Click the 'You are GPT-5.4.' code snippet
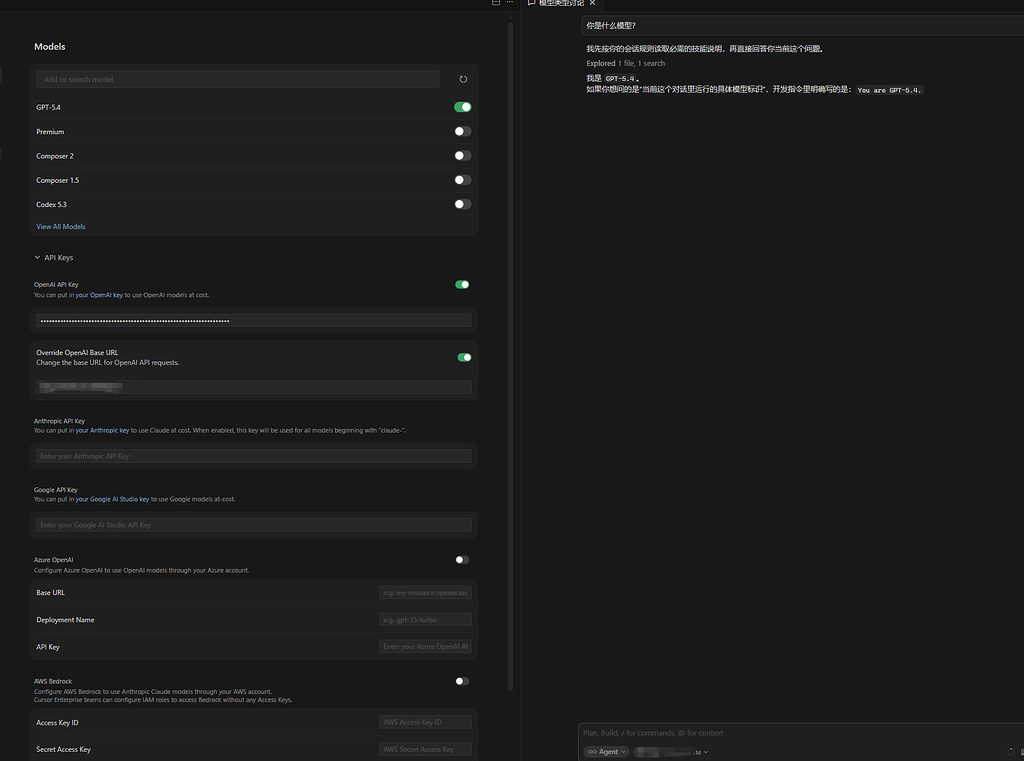This screenshot has width=1024, height=761. click(889, 90)
